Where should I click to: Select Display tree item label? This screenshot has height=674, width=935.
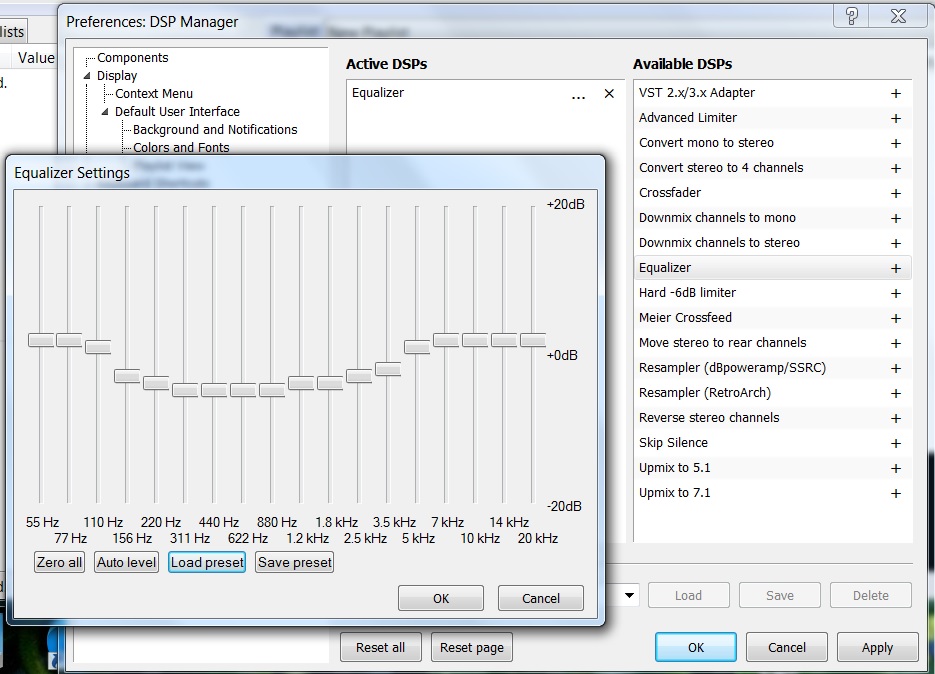click(117, 76)
